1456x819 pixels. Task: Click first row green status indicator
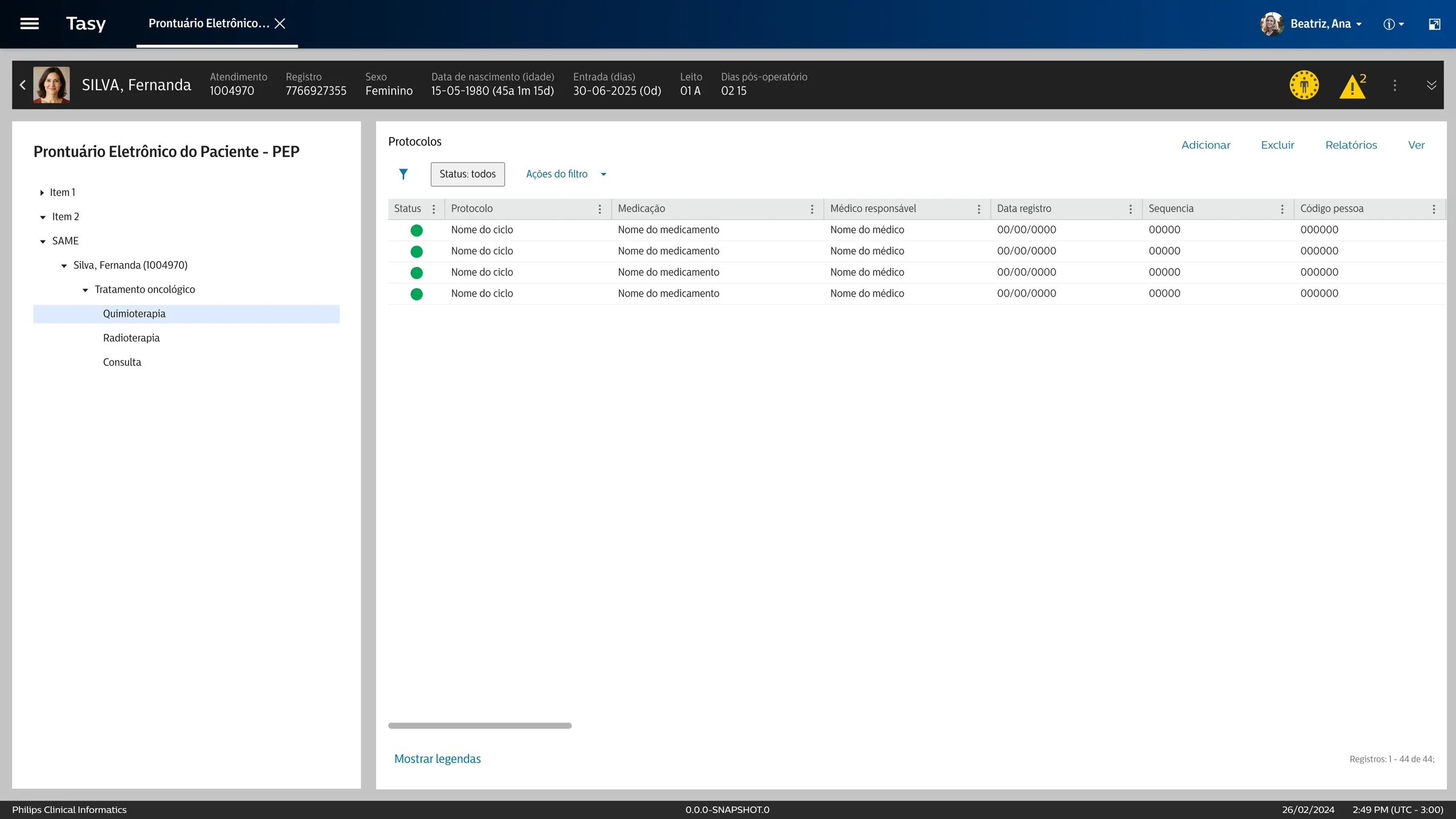pos(416,231)
